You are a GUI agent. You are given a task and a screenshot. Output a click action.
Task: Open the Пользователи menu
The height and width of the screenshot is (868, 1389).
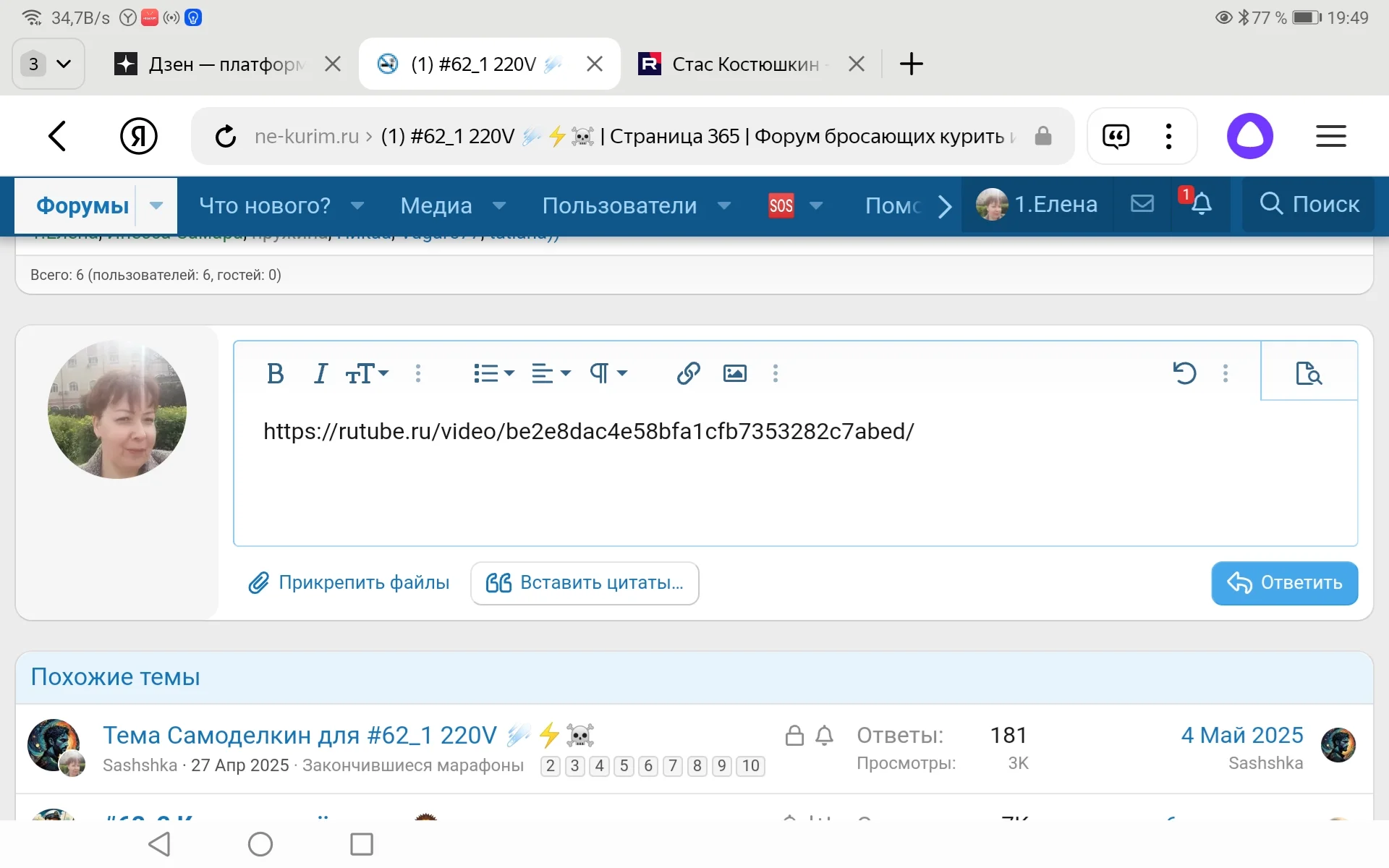pyautogui.click(x=619, y=205)
